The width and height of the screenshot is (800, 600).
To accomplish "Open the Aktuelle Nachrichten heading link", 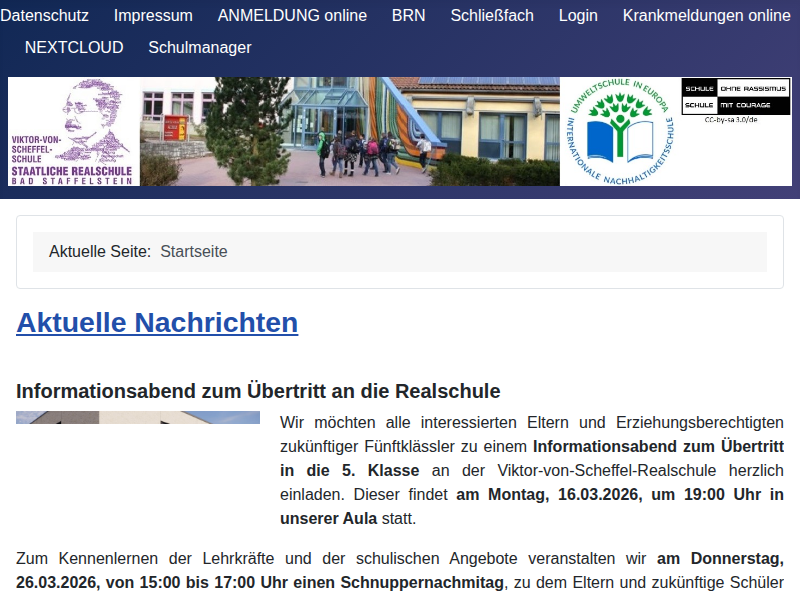I will (x=157, y=323).
